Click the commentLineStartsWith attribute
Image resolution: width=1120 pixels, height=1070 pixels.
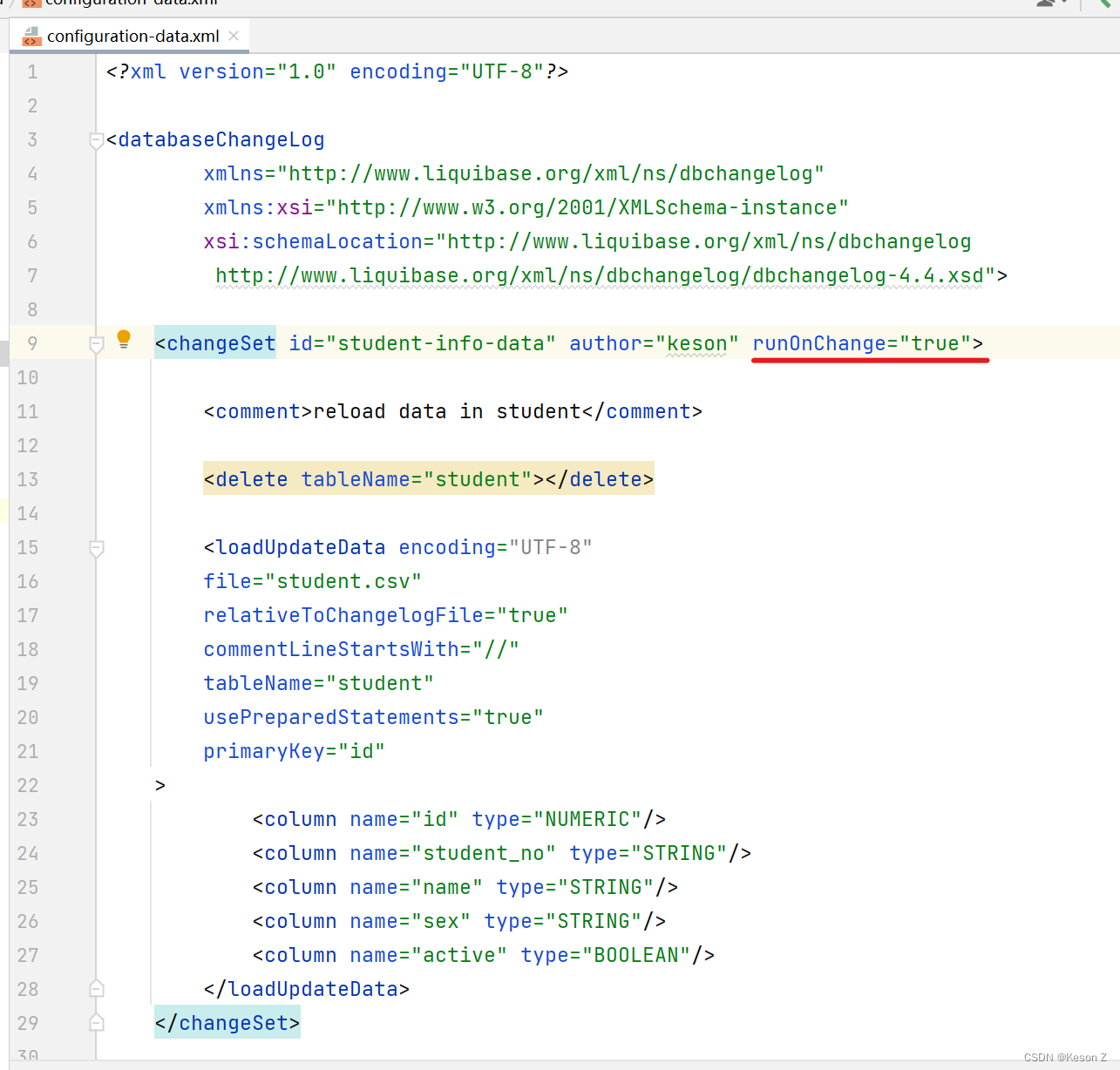pos(362,649)
